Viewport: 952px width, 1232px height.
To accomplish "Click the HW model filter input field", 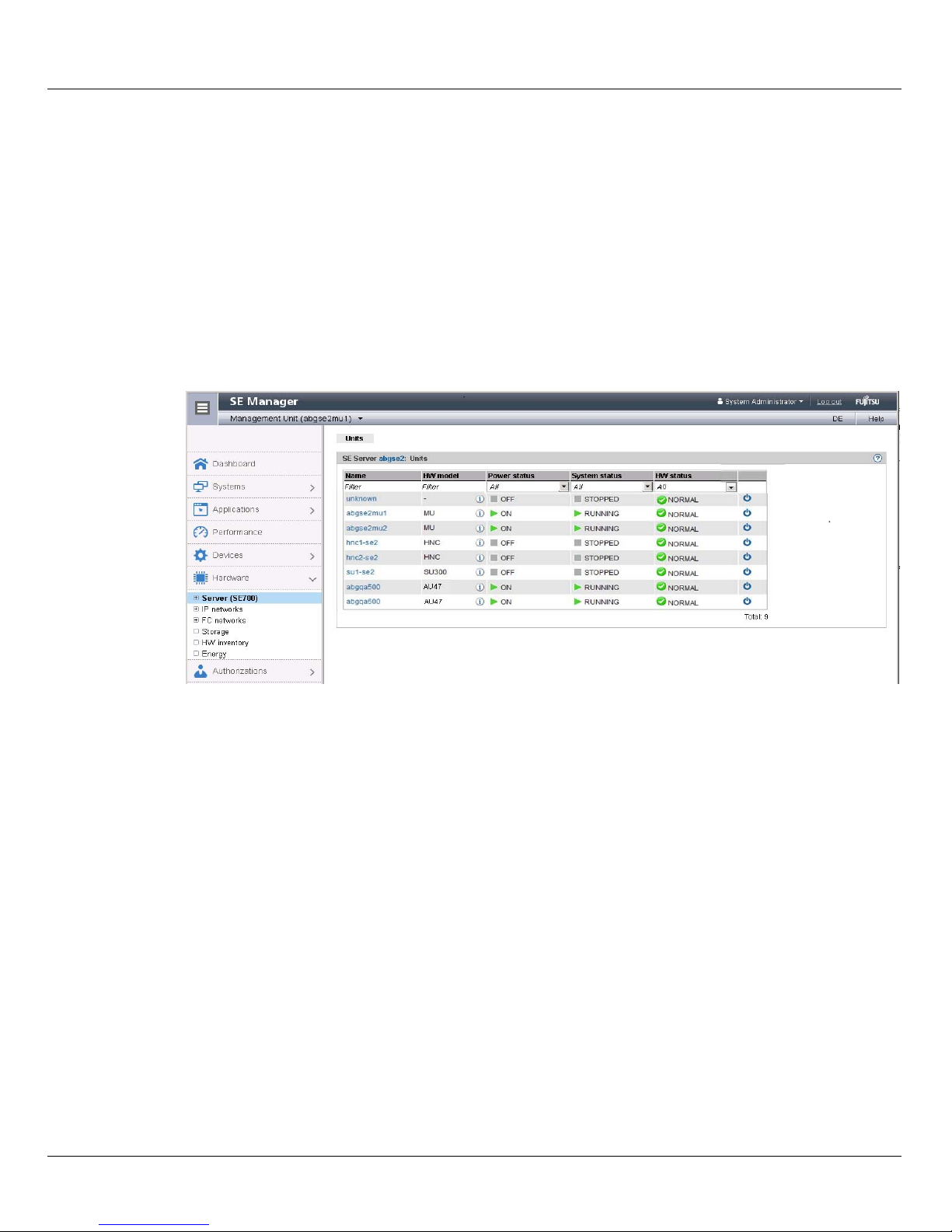I will click(453, 487).
